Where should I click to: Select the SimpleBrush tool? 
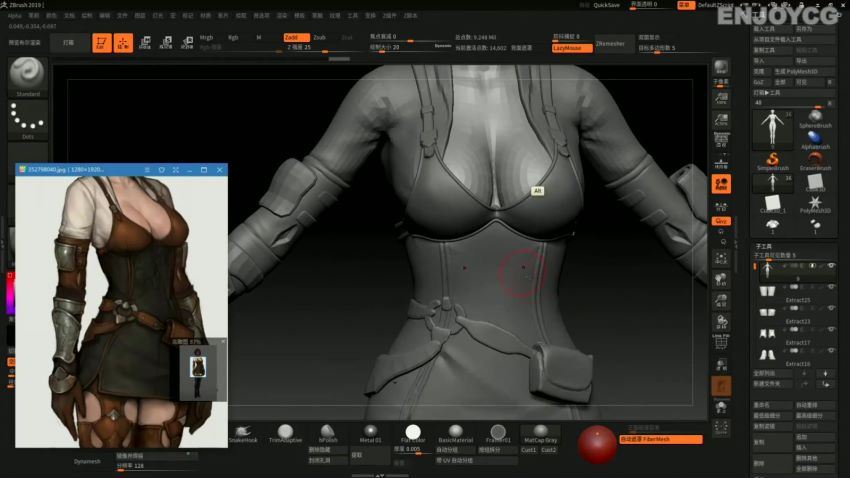click(772, 162)
